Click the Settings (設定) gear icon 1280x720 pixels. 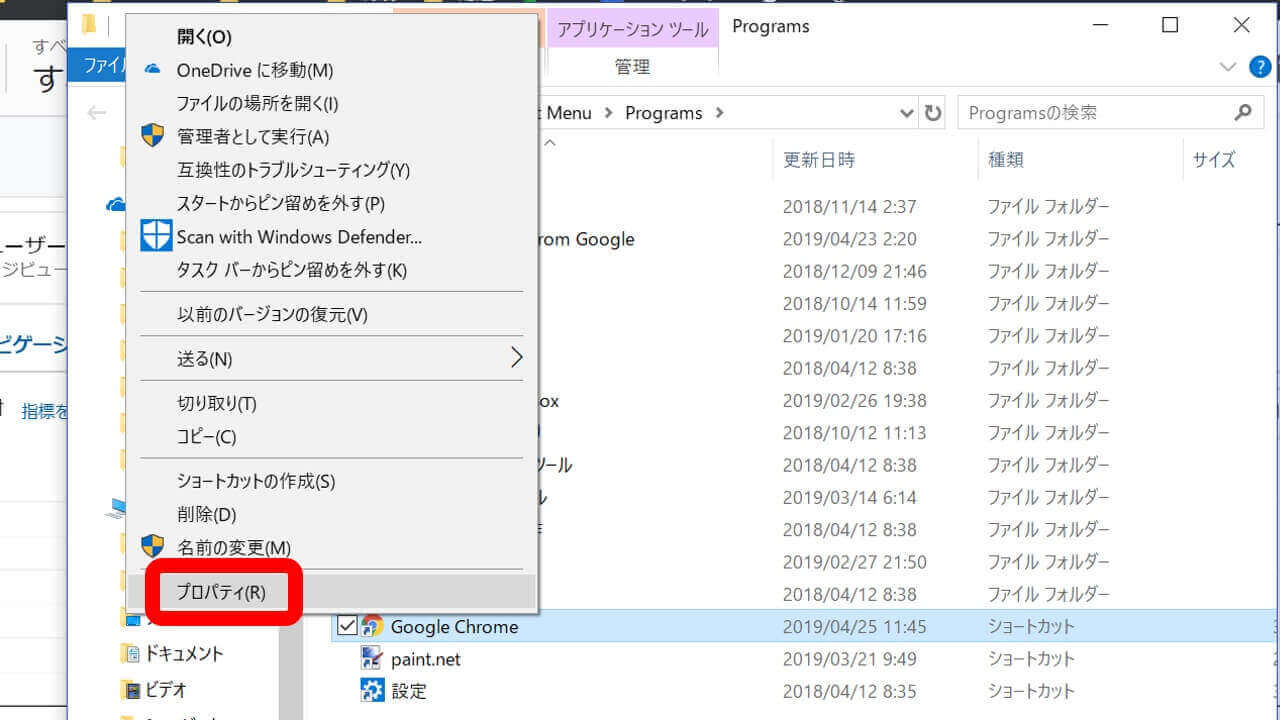tap(372, 691)
